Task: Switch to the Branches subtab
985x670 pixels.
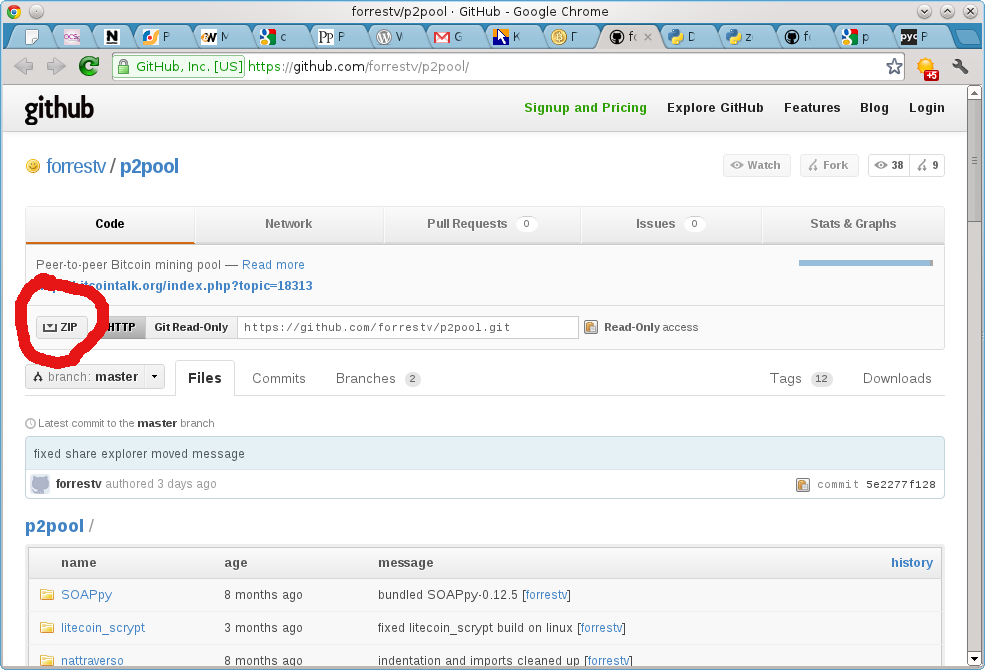Action: coord(378,379)
